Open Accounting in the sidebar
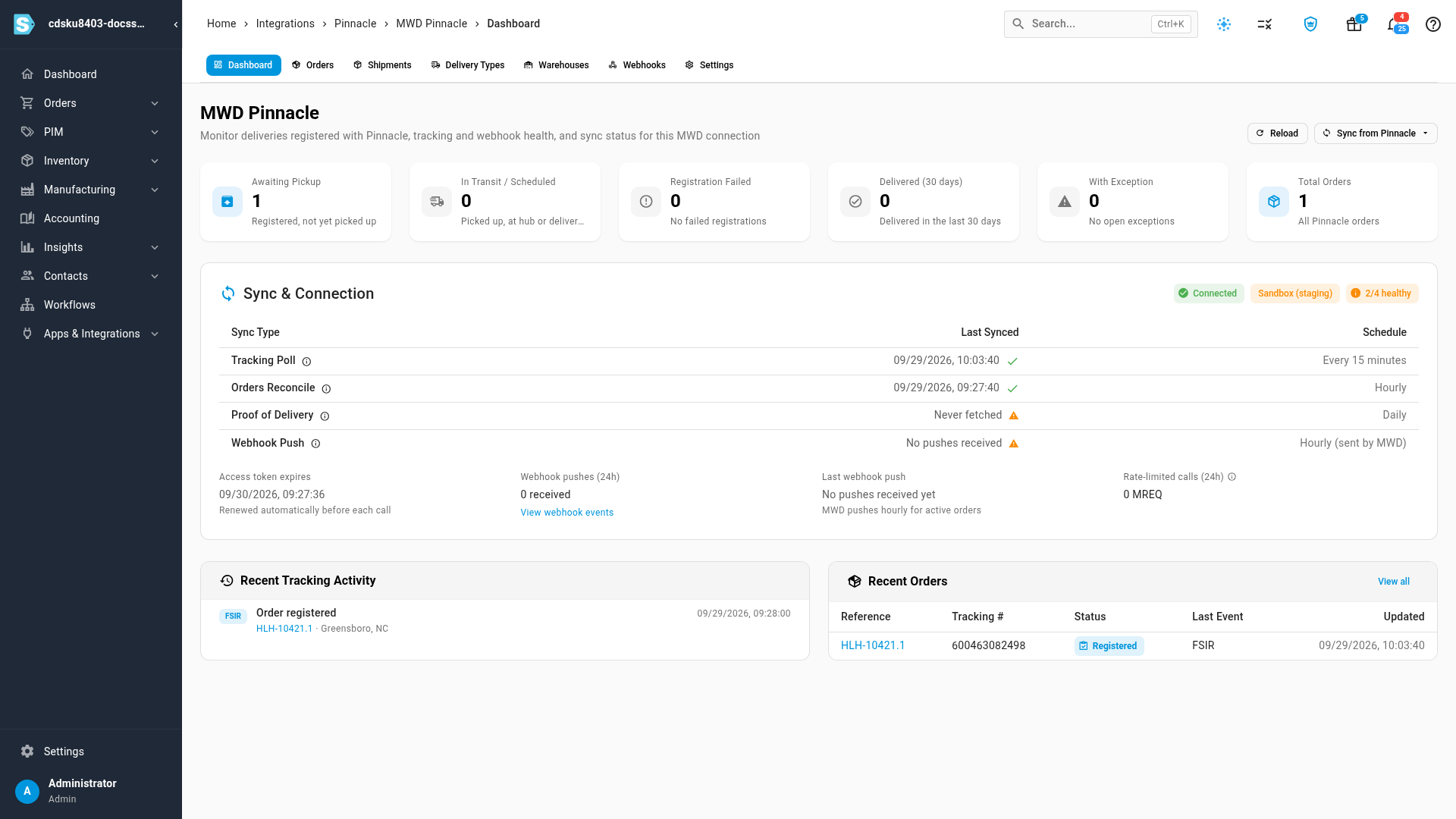 click(x=91, y=218)
